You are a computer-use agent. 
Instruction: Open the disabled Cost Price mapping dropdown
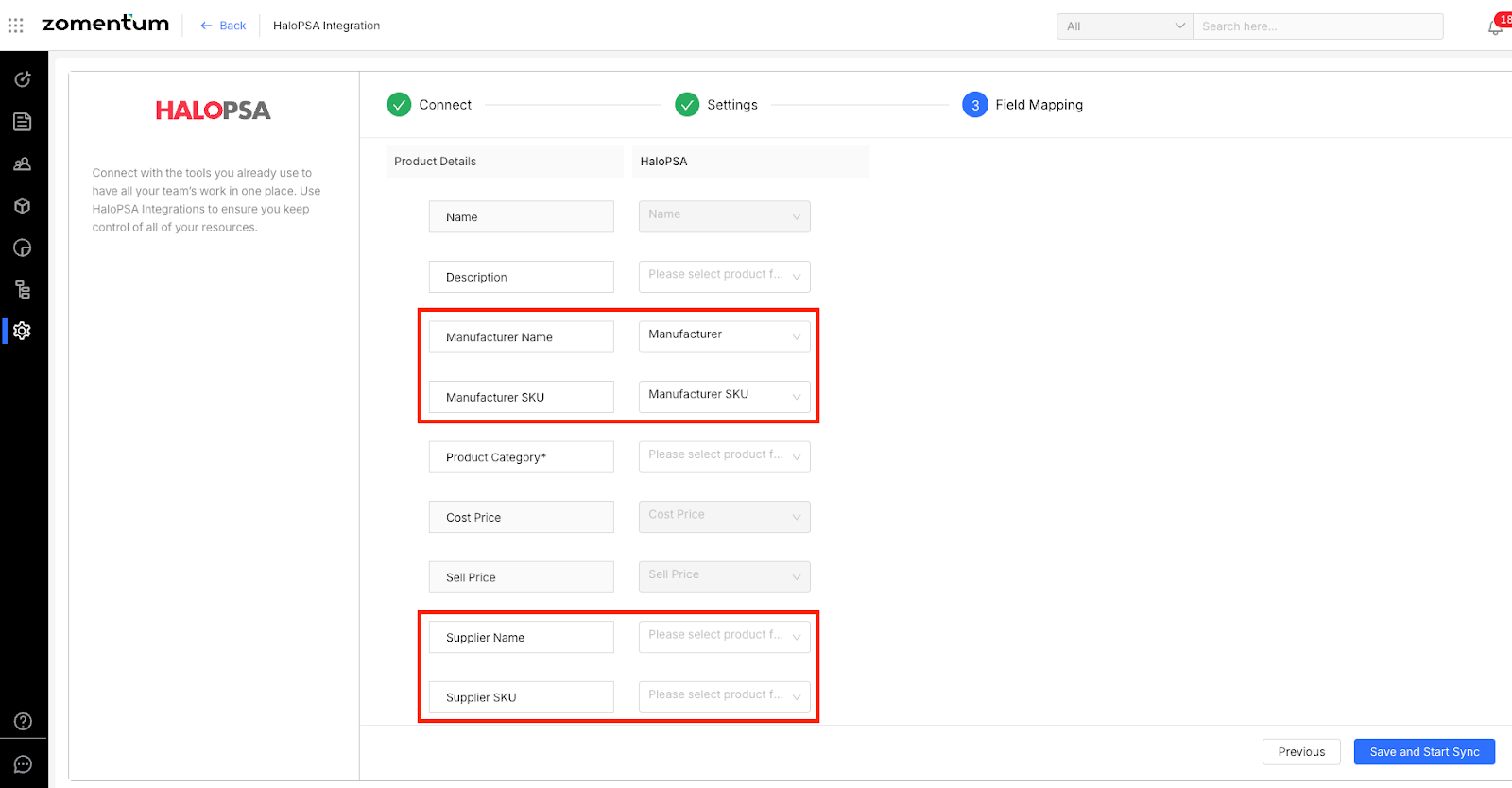[725, 517]
